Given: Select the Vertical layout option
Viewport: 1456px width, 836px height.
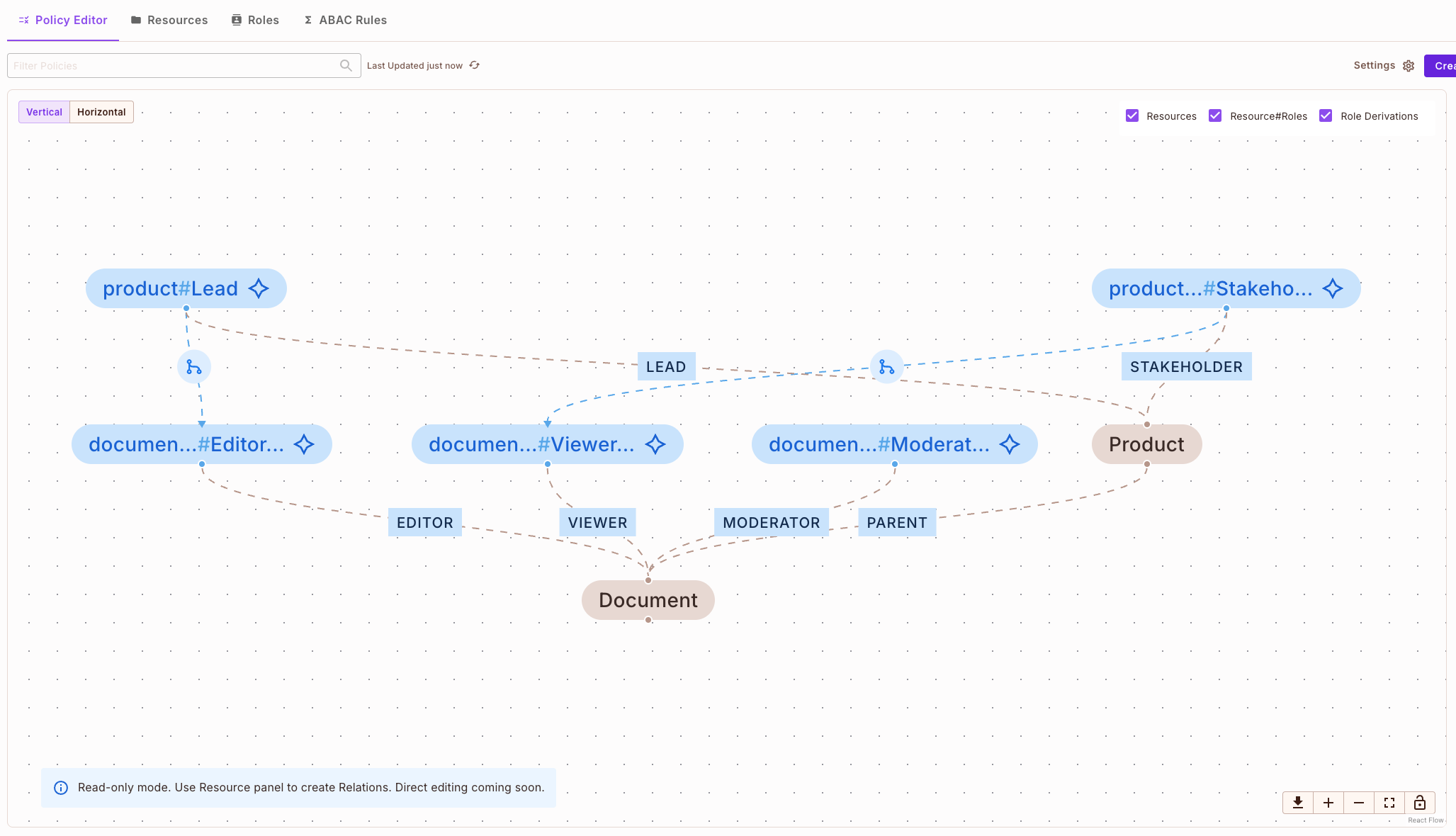Looking at the screenshot, I should (44, 112).
